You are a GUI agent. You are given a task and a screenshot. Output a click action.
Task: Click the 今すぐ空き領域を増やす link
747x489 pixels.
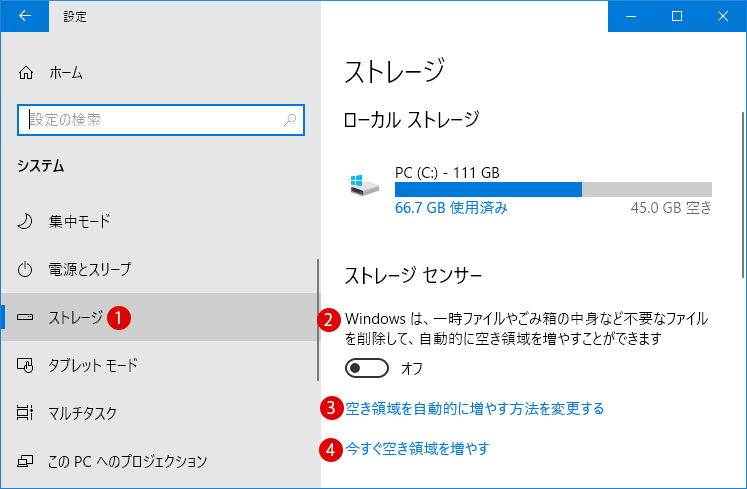pos(417,448)
